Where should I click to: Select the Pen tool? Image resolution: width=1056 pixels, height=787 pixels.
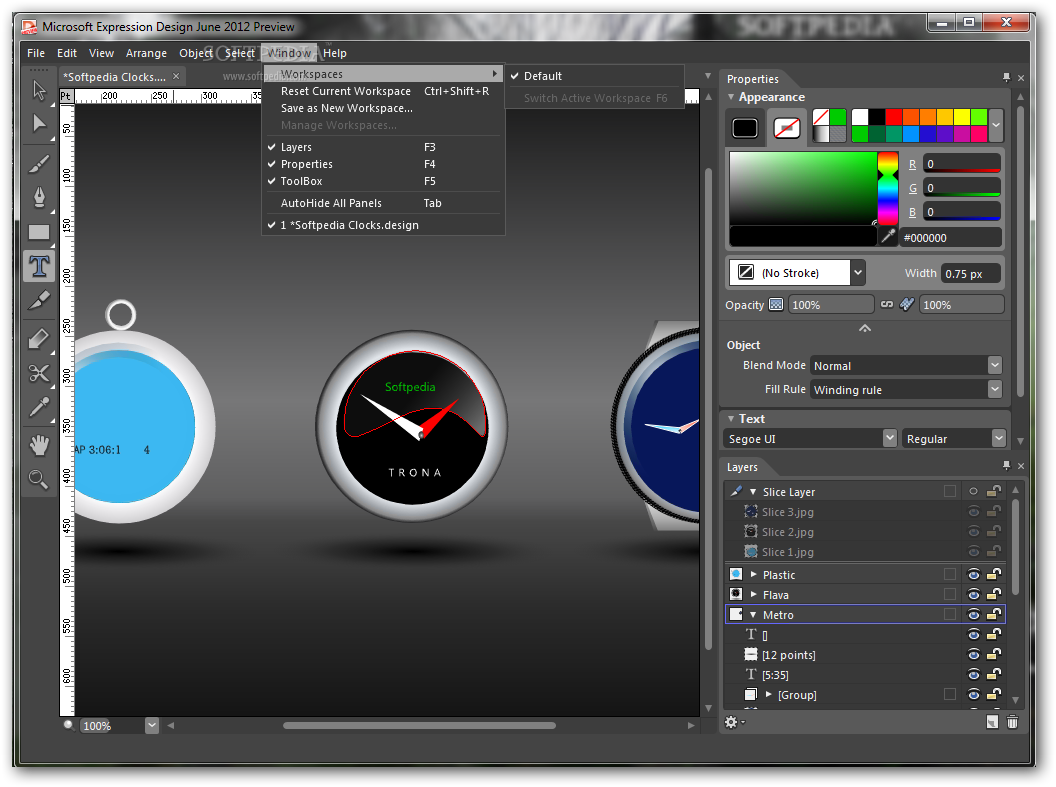click(39, 197)
